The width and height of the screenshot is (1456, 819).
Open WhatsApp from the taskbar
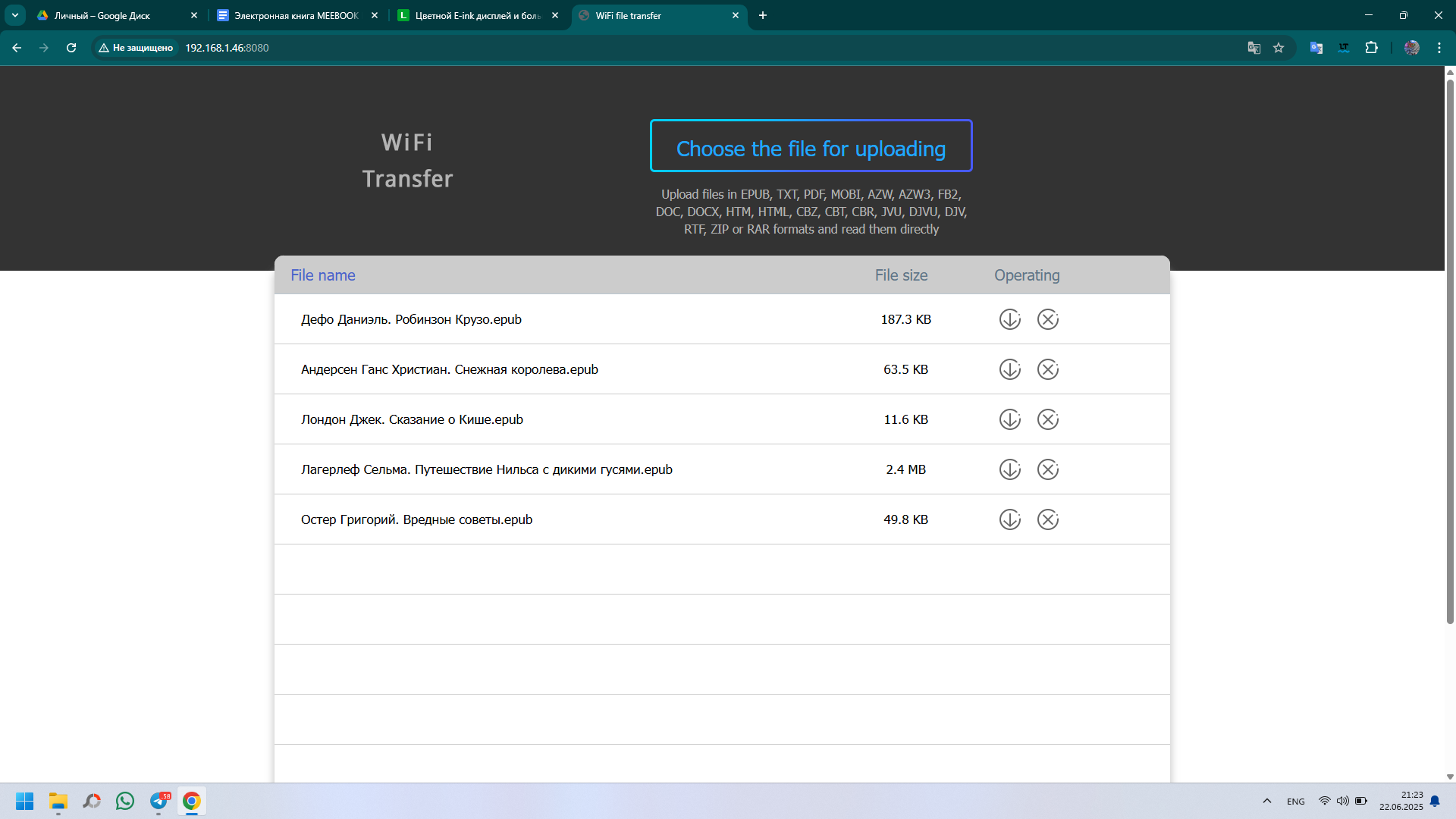[x=125, y=801]
